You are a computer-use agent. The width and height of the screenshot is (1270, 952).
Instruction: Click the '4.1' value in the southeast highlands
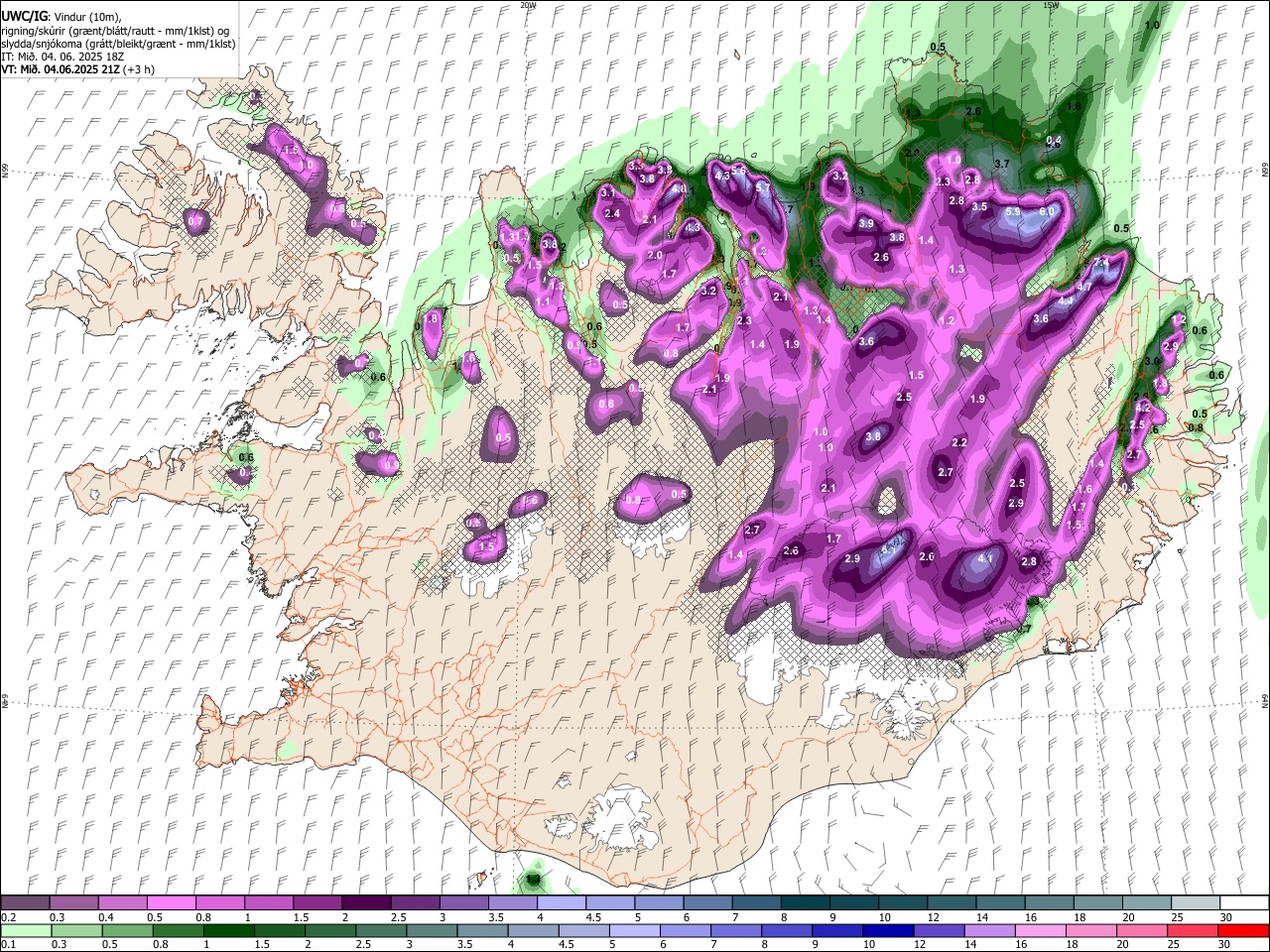(x=985, y=559)
